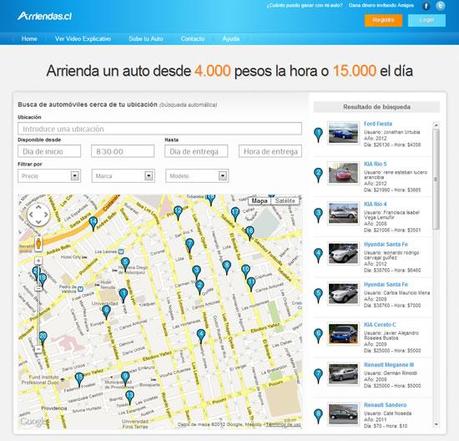Click the KIA Cerato C car thumbnail
459x441 pixels.
[343, 333]
